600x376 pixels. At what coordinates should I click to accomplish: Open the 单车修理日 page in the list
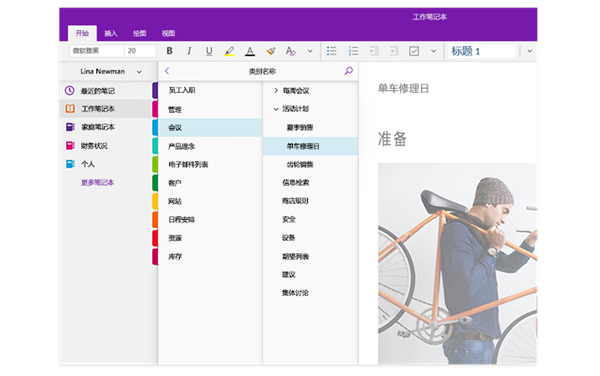click(x=311, y=146)
